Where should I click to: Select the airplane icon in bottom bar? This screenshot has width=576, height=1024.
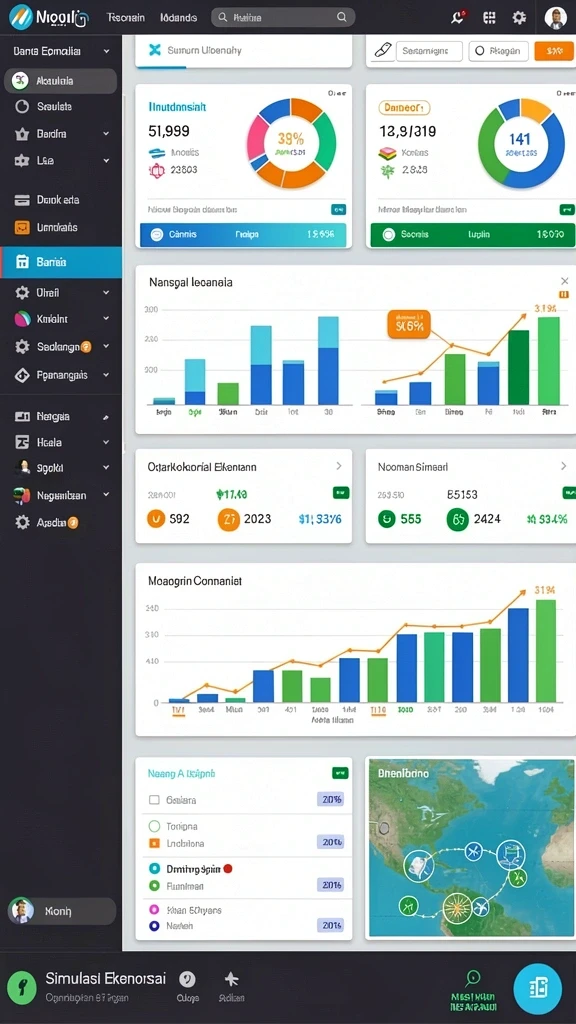tap(232, 978)
